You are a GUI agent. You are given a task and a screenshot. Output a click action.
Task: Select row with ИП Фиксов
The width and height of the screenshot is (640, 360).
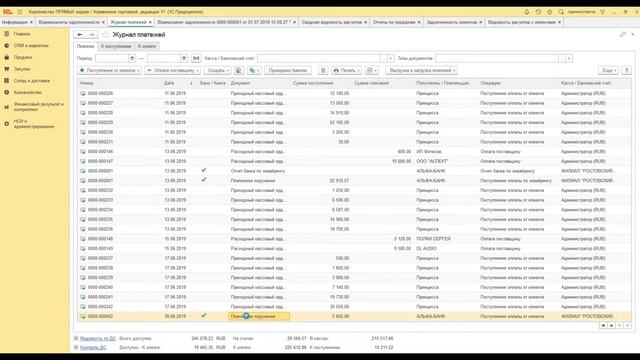[354, 151]
